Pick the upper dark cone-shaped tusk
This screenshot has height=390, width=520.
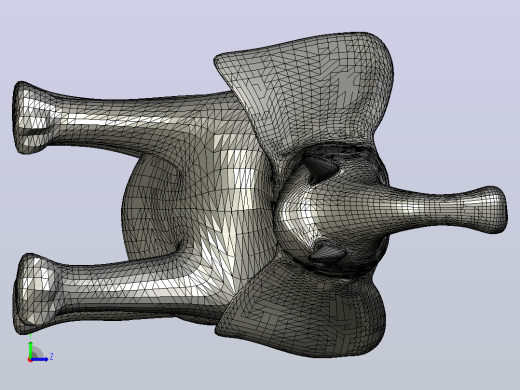[321, 168]
